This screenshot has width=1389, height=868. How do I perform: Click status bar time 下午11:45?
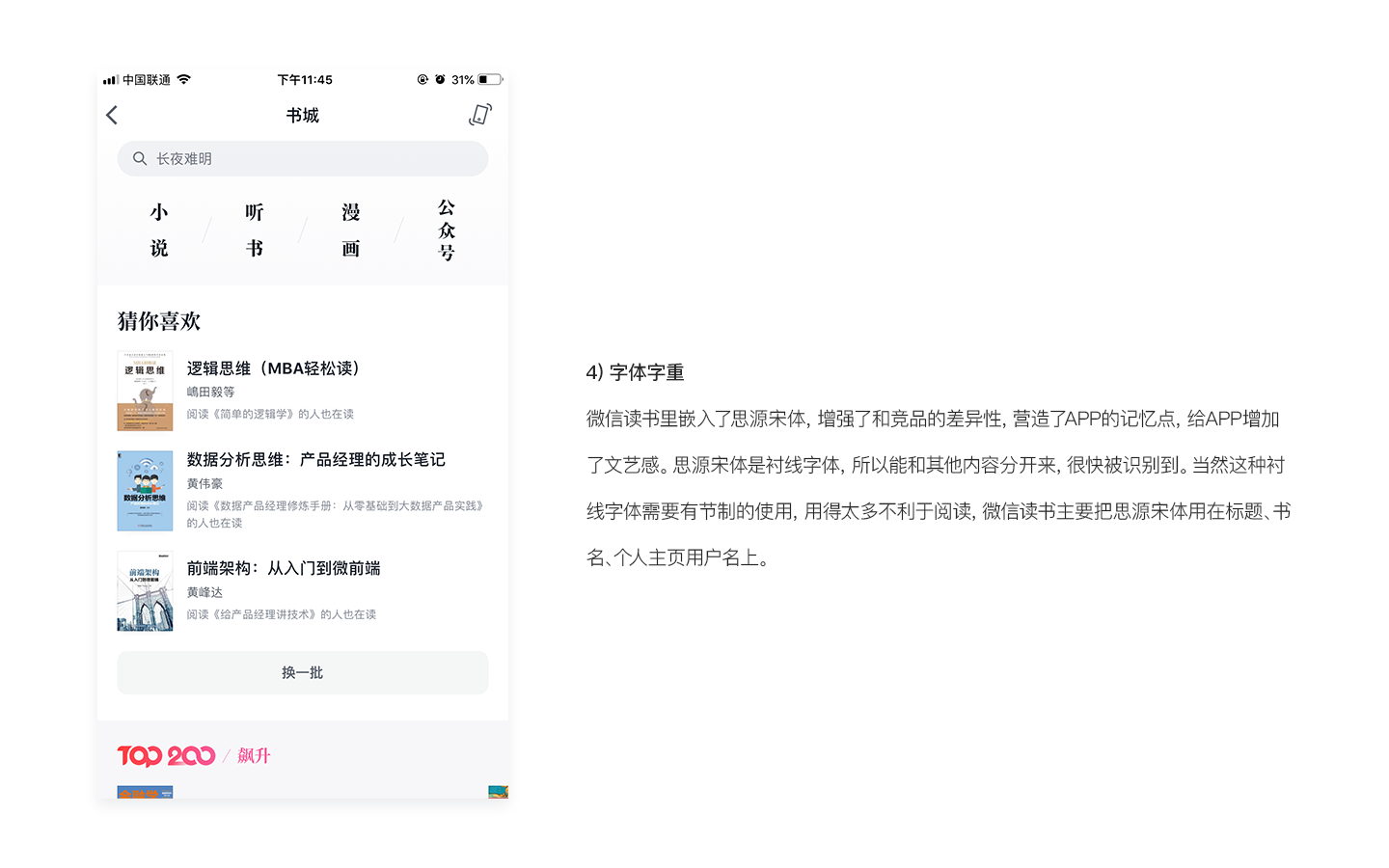(305, 80)
